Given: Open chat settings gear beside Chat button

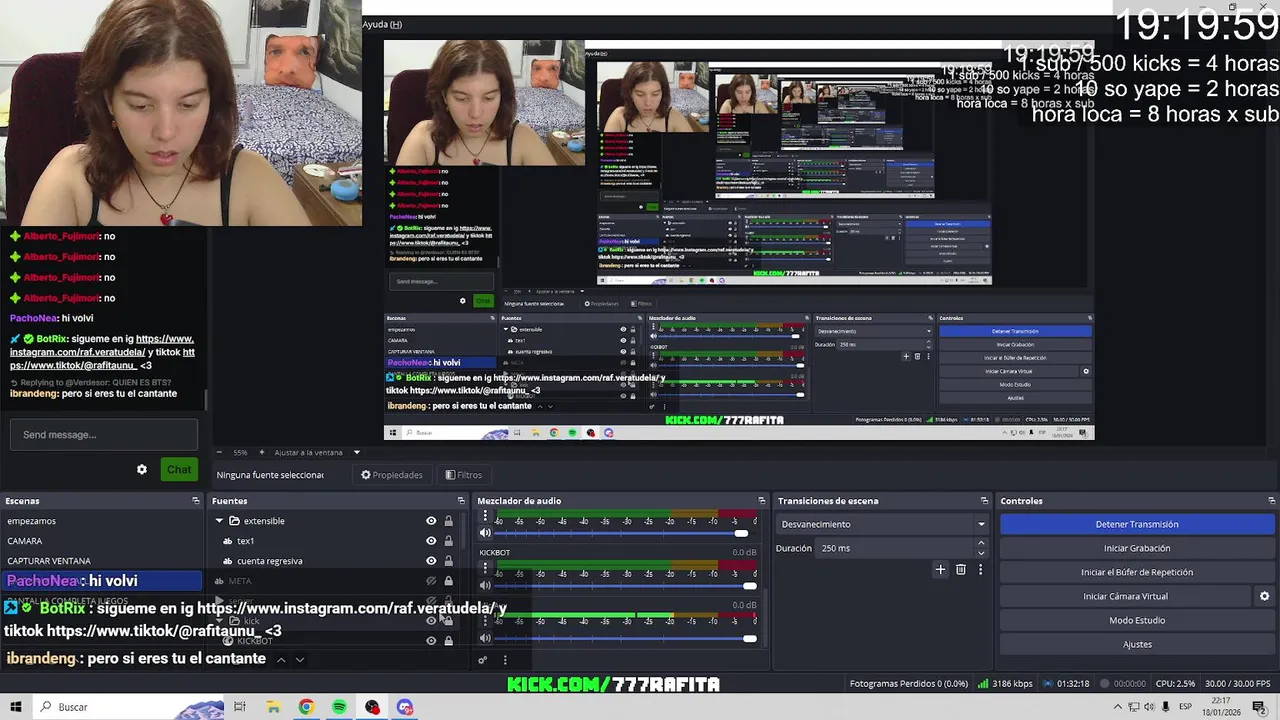Looking at the screenshot, I should coord(142,469).
